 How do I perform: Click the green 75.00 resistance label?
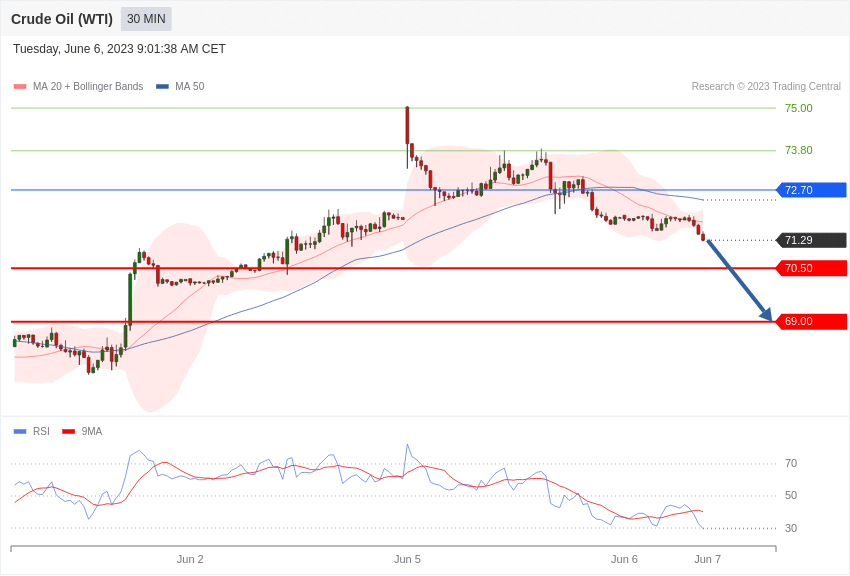tap(799, 108)
